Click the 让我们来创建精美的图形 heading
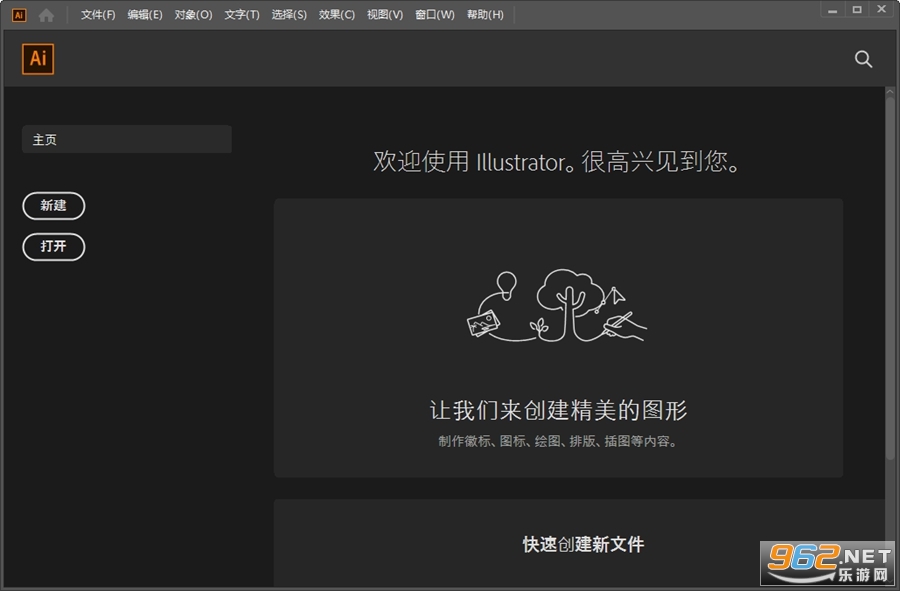Viewport: 900px width, 591px height. click(x=558, y=410)
